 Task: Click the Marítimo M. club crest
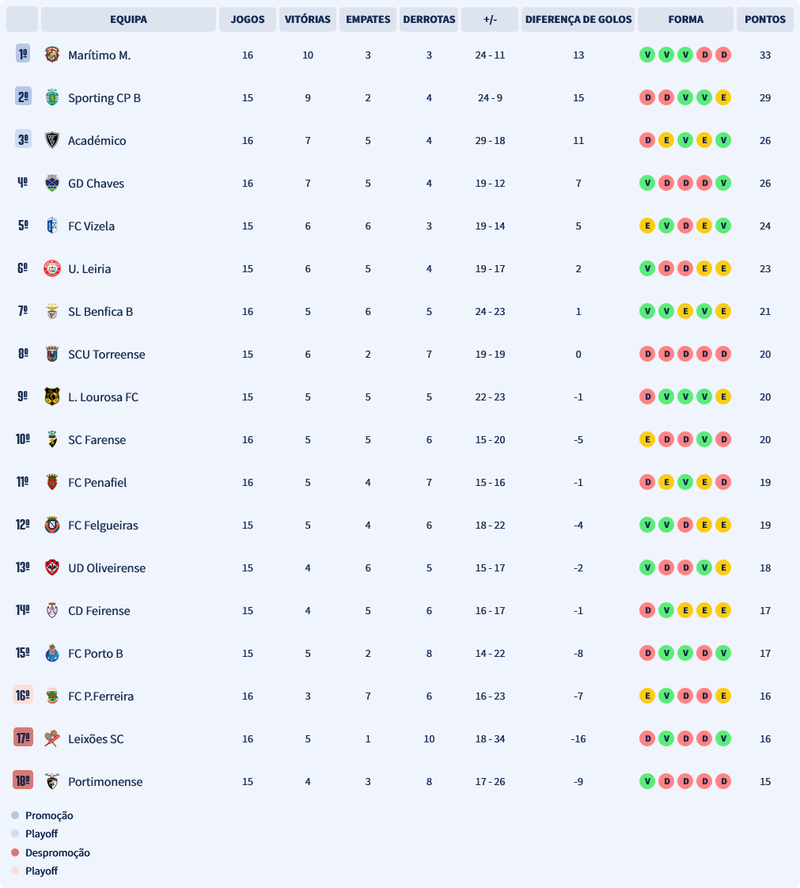[52, 55]
